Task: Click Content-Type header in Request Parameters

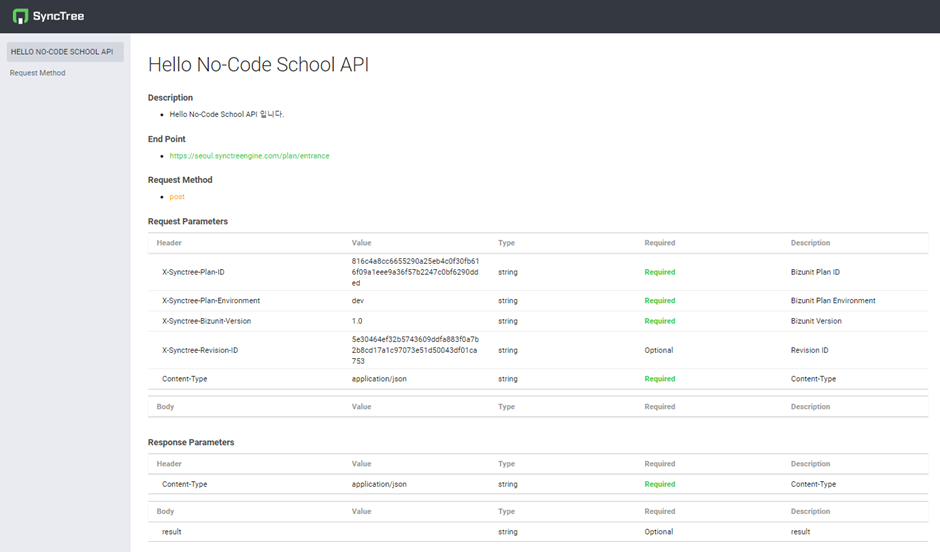Action: point(185,379)
